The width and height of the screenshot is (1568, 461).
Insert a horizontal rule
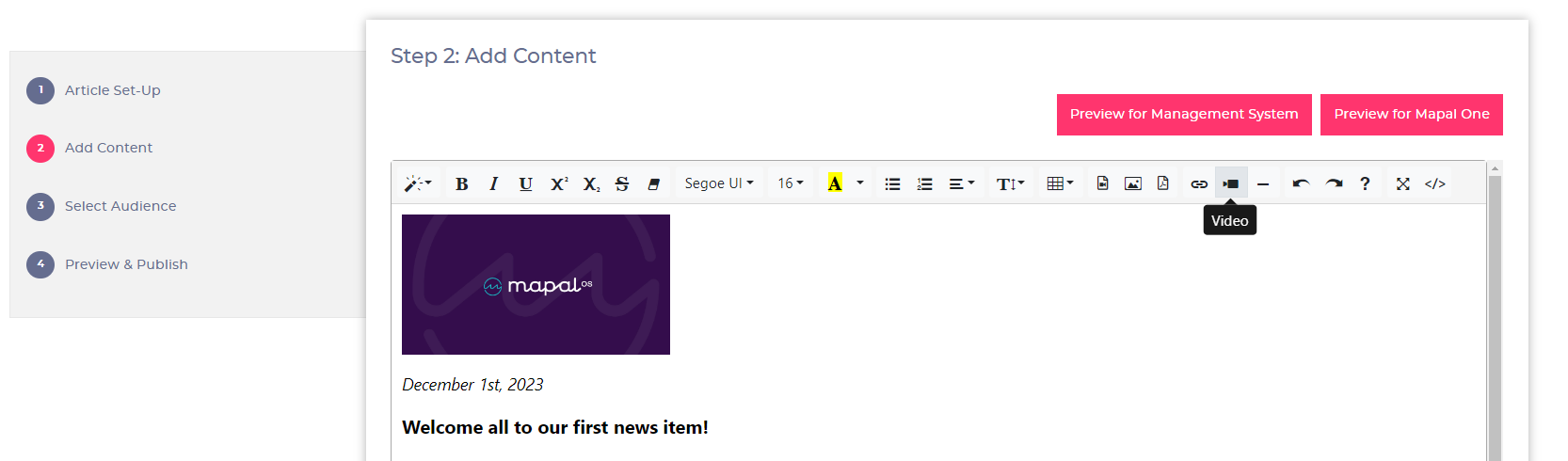(x=1263, y=183)
